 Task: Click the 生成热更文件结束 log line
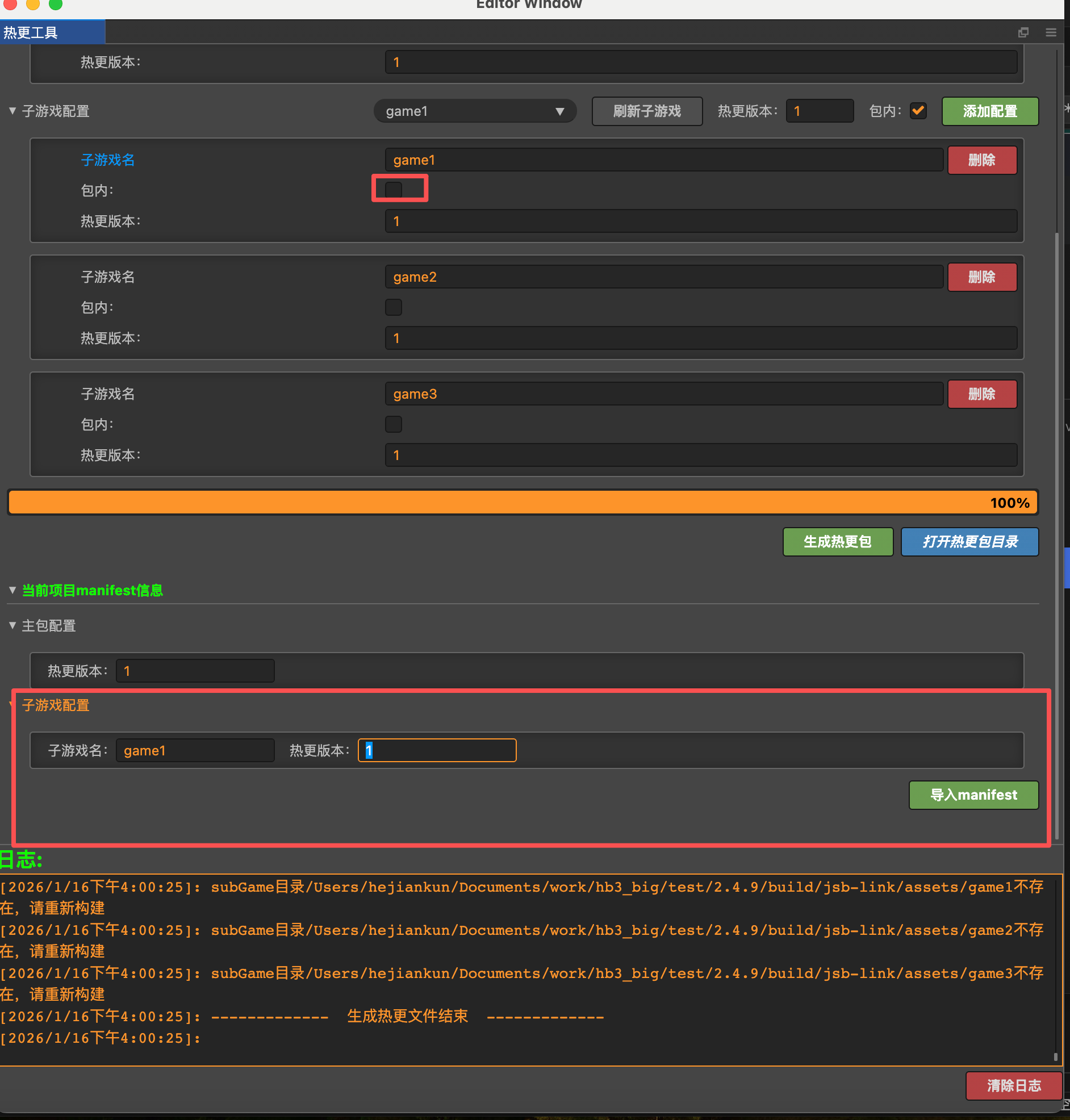pyautogui.click(x=302, y=1016)
